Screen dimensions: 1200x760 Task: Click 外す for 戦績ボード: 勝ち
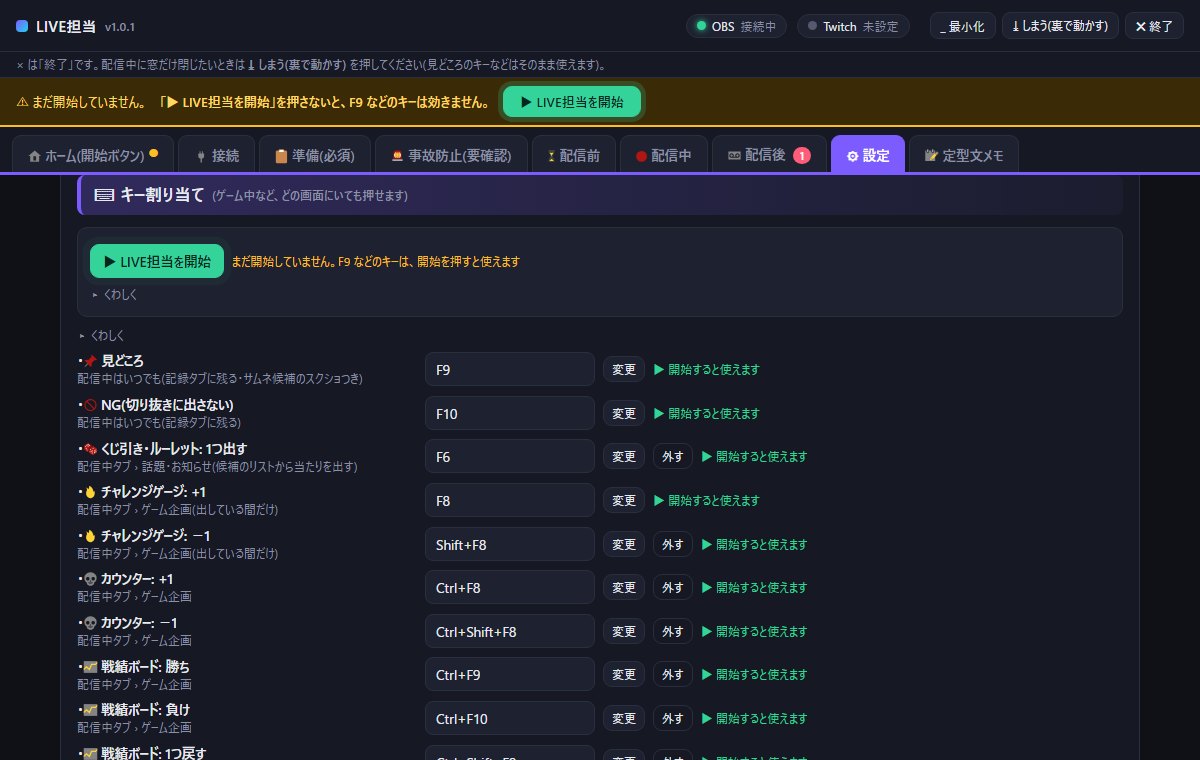673,675
